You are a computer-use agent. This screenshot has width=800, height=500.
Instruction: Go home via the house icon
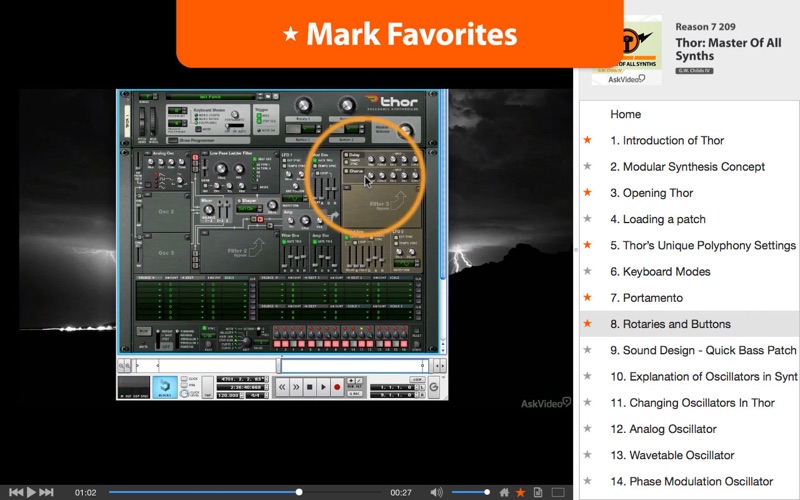(x=504, y=492)
